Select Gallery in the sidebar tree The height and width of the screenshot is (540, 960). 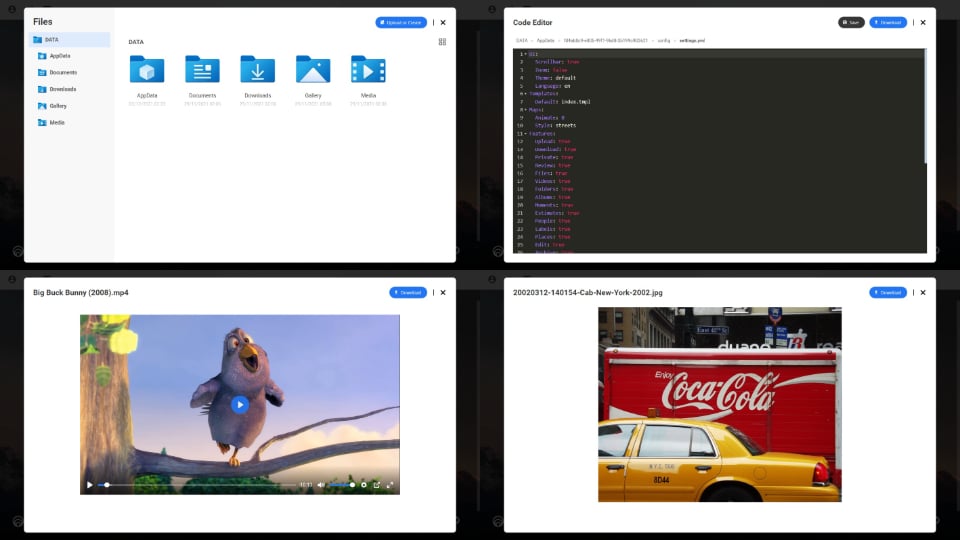[58, 106]
